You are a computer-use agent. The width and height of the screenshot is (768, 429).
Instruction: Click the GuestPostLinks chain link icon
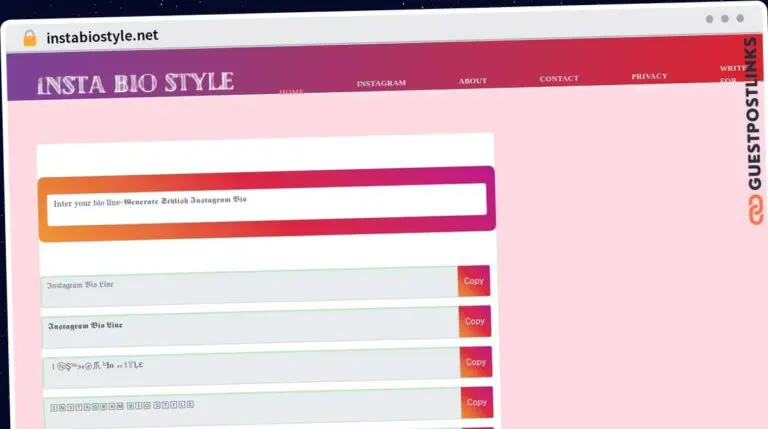(x=756, y=210)
